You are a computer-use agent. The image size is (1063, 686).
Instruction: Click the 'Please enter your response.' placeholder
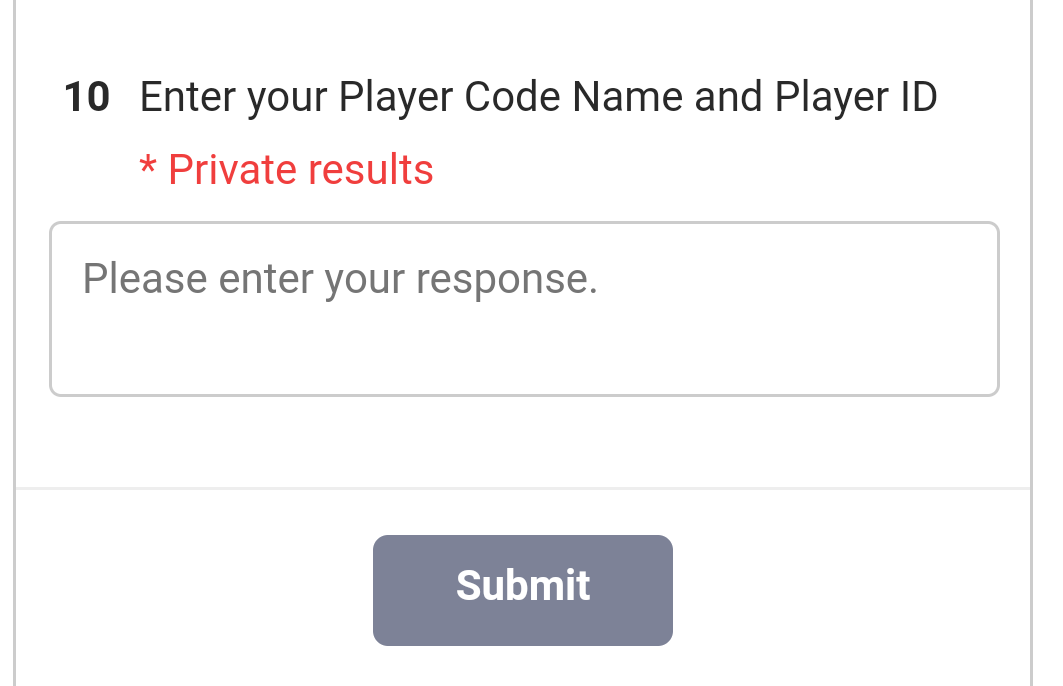pos(340,279)
